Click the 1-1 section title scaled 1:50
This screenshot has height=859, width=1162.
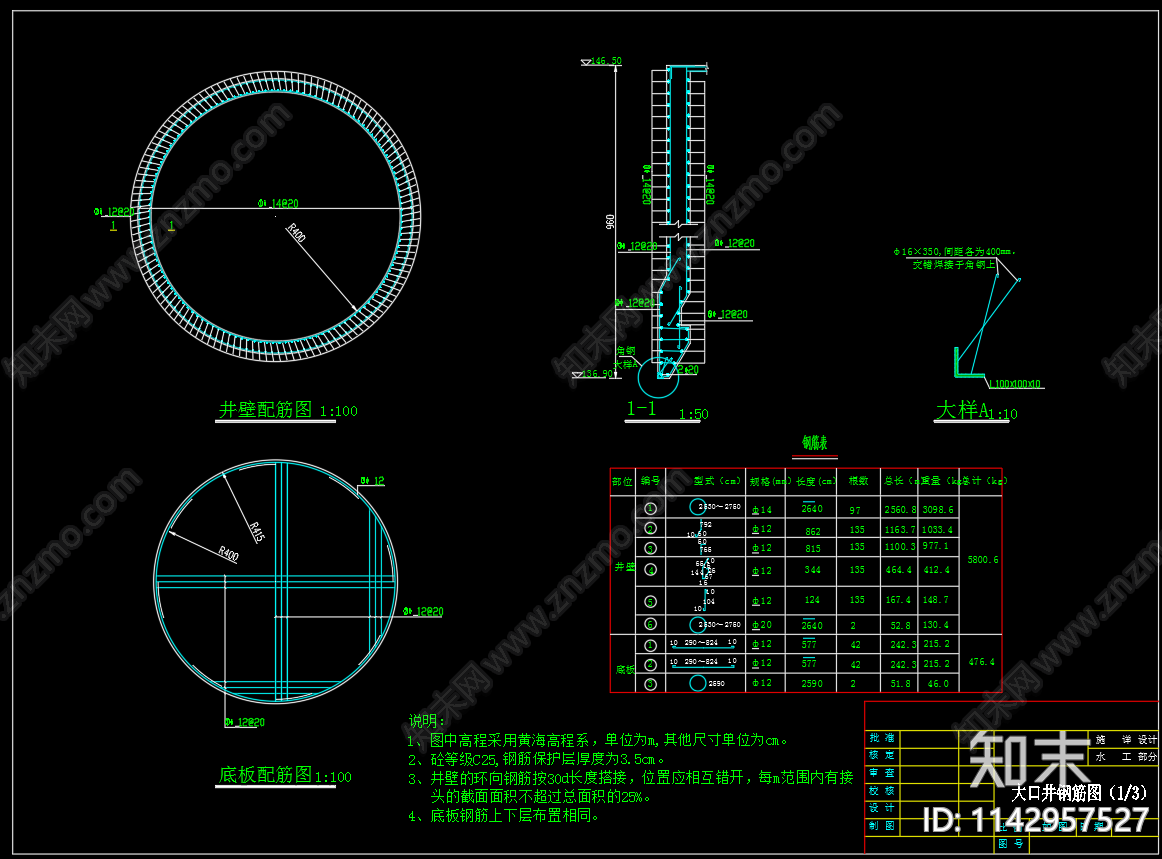667,410
